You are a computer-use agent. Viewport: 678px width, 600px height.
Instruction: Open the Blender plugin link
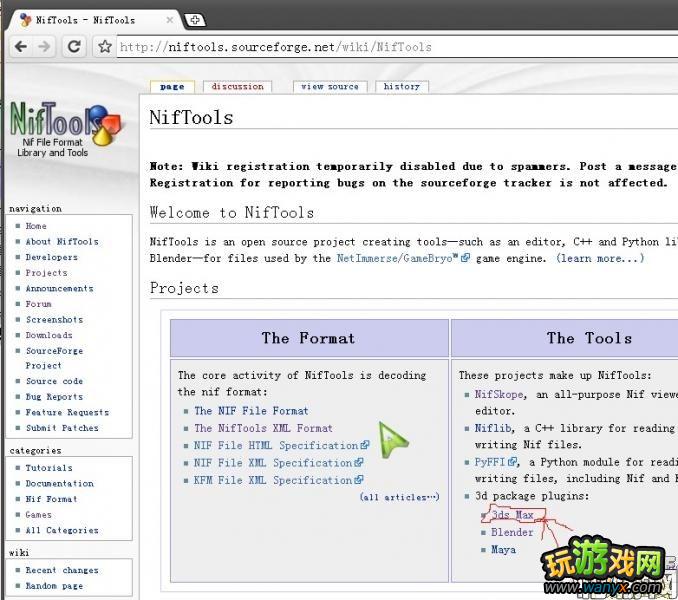[512, 532]
